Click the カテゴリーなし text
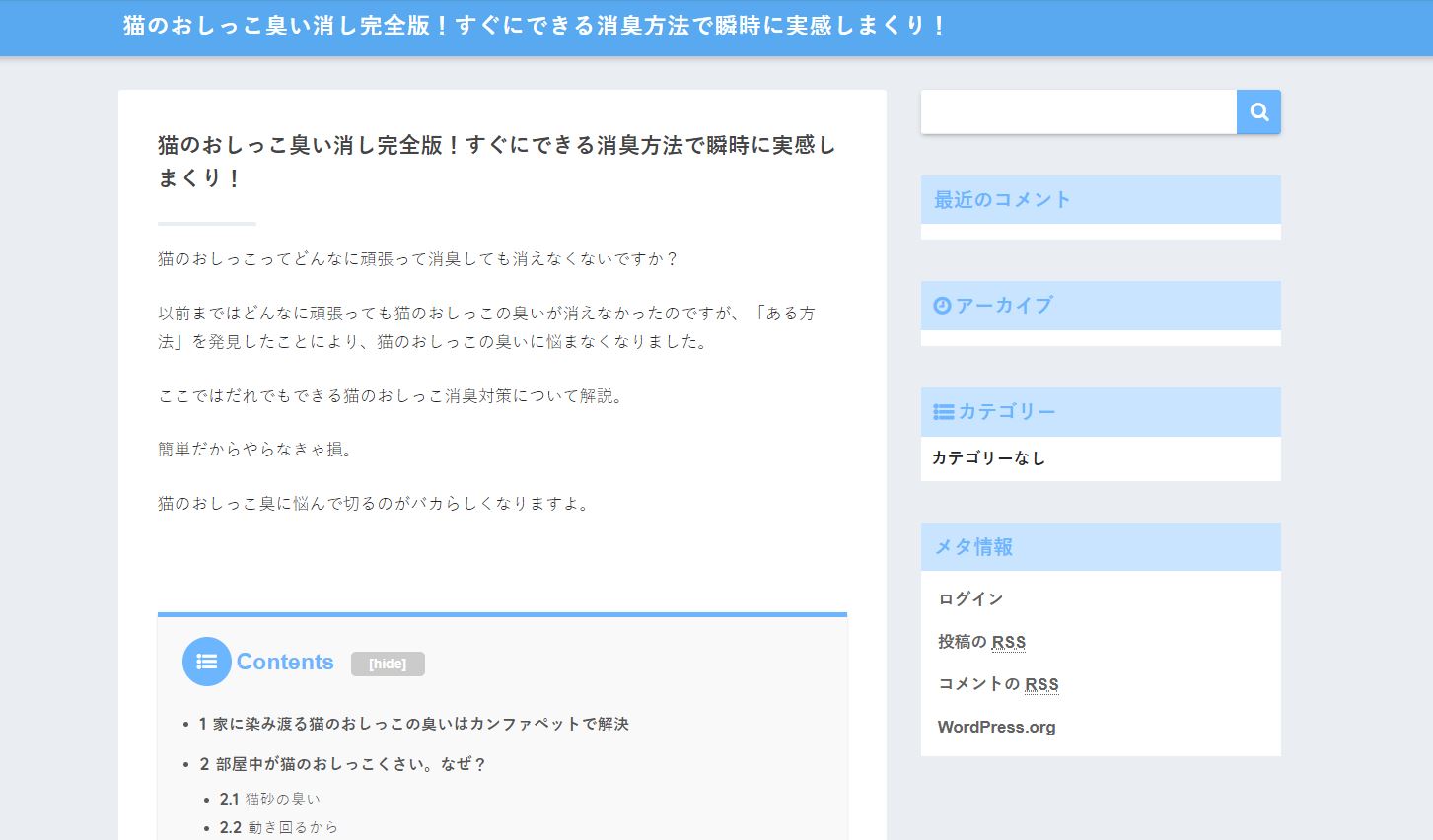This screenshot has width=1433, height=840. [988, 458]
